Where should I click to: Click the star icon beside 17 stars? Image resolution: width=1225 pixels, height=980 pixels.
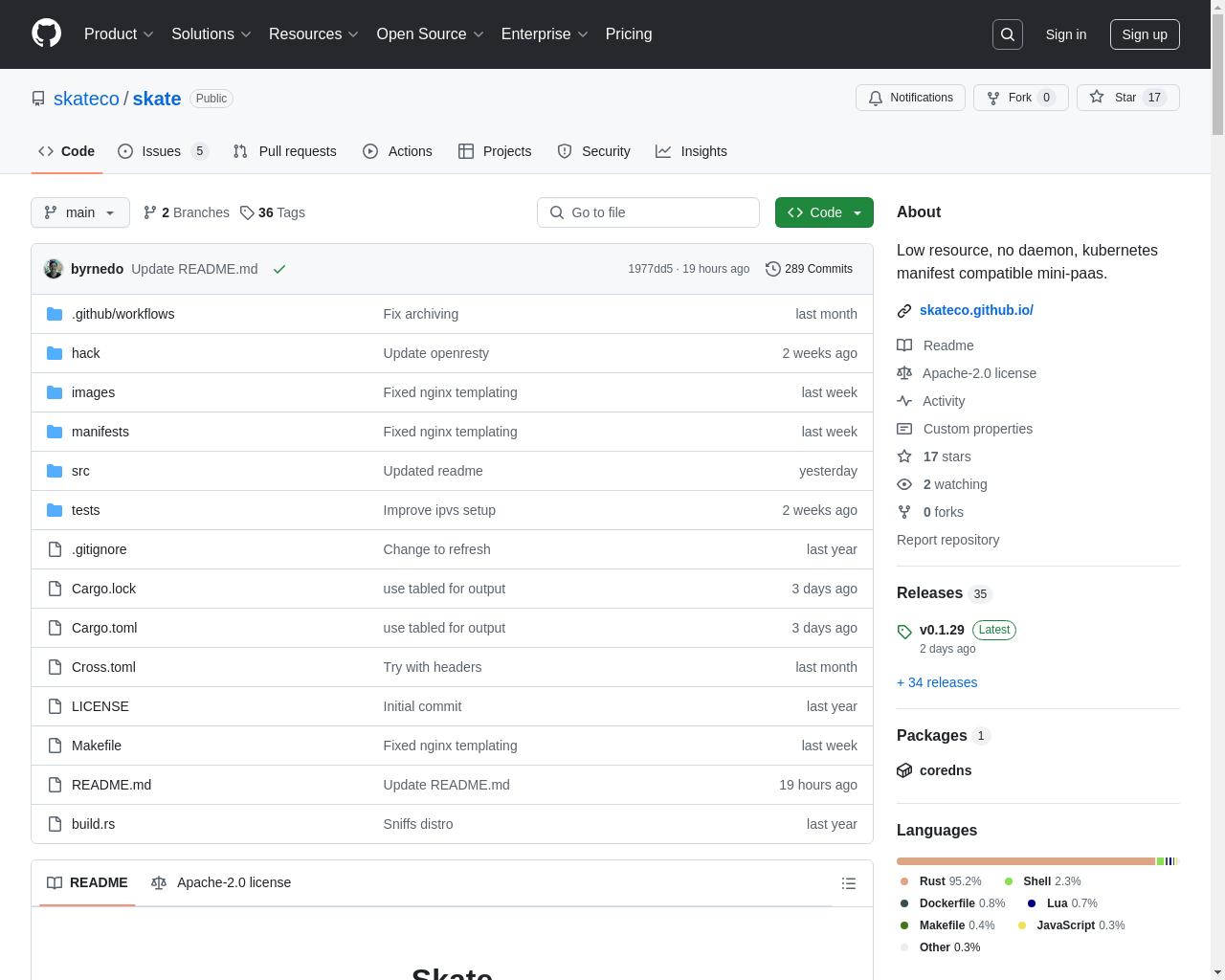[x=904, y=457]
